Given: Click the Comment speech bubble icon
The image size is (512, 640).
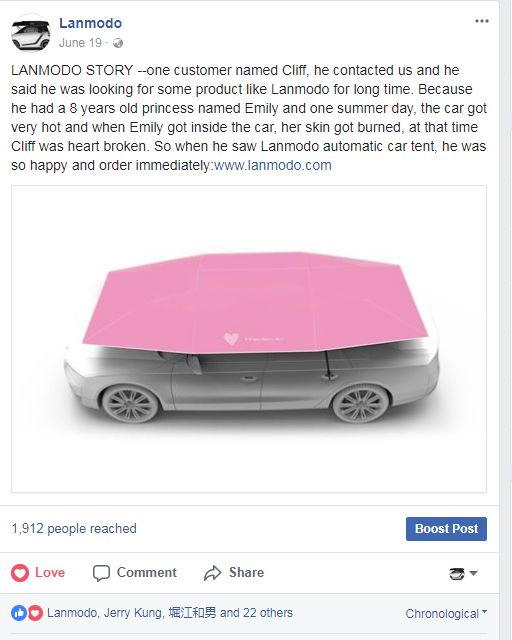Looking at the screenshot, I should pos(101,573).
